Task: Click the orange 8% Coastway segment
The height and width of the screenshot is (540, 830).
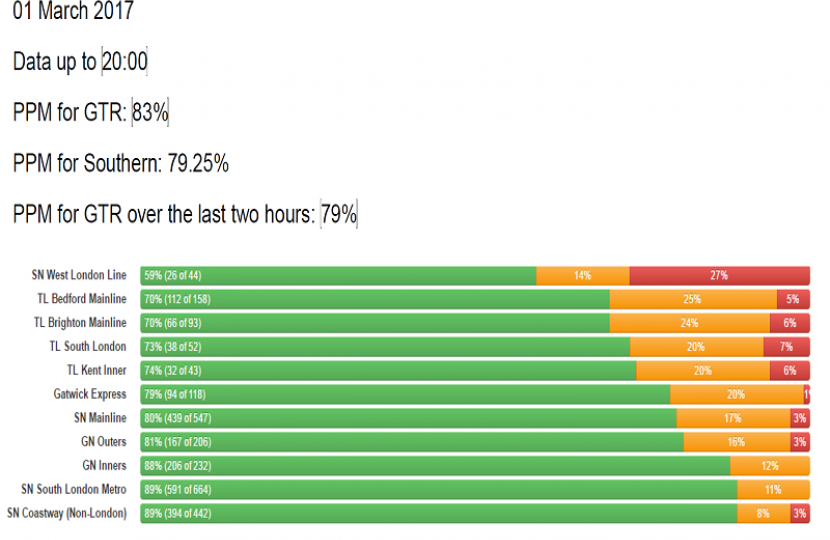Action: click(x=763, y=514)
